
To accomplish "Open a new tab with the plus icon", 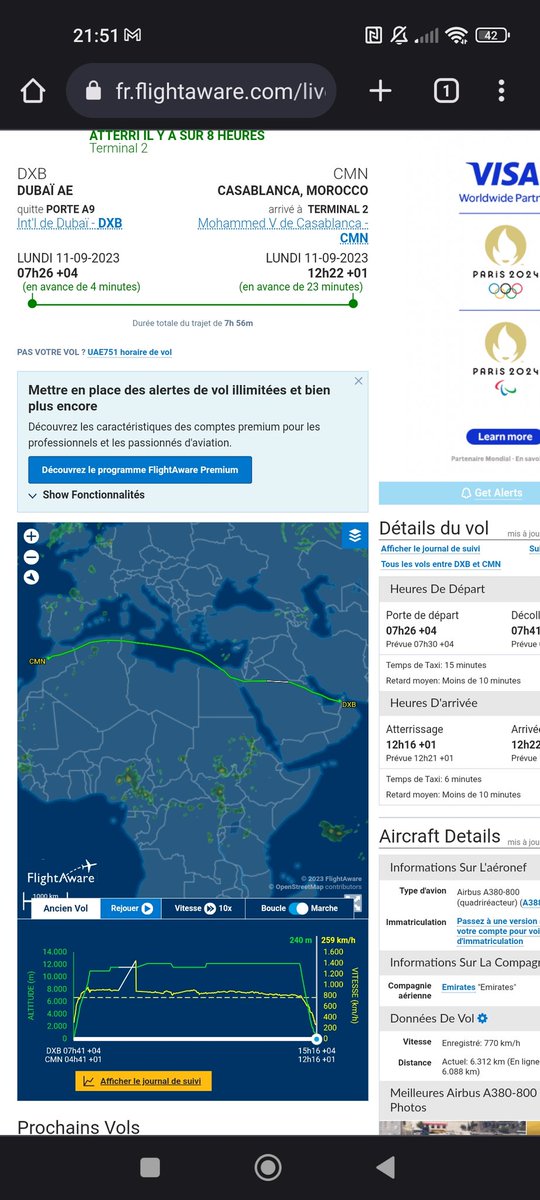I will [380, 91].
